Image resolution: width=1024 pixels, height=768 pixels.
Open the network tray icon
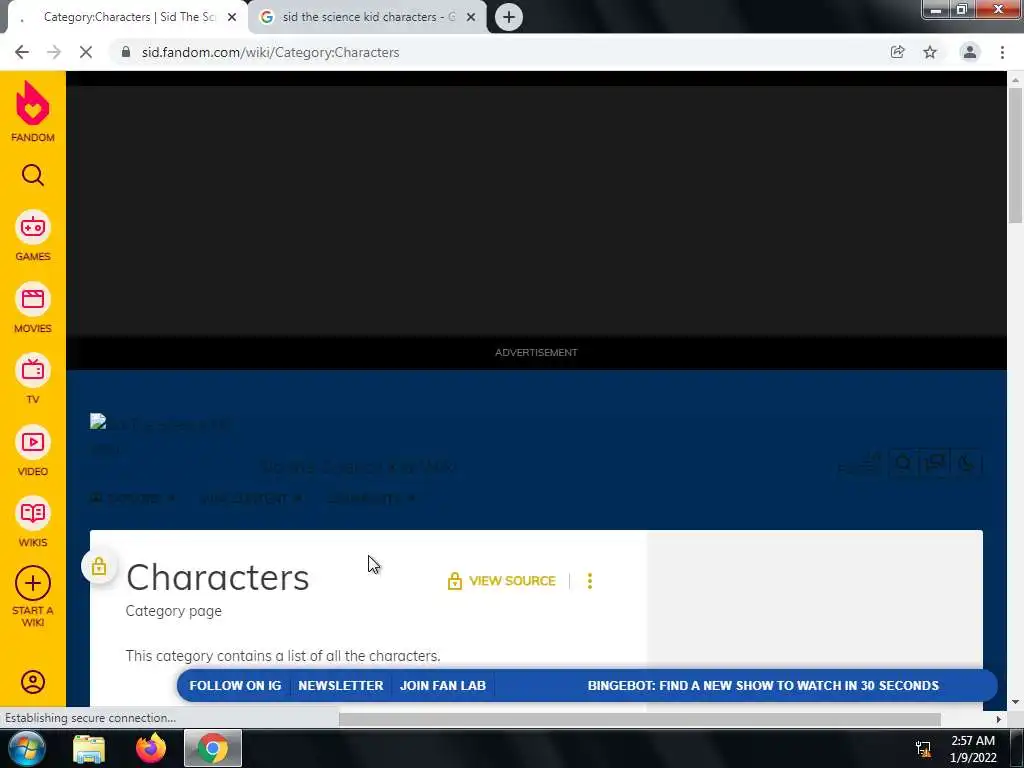923,749
